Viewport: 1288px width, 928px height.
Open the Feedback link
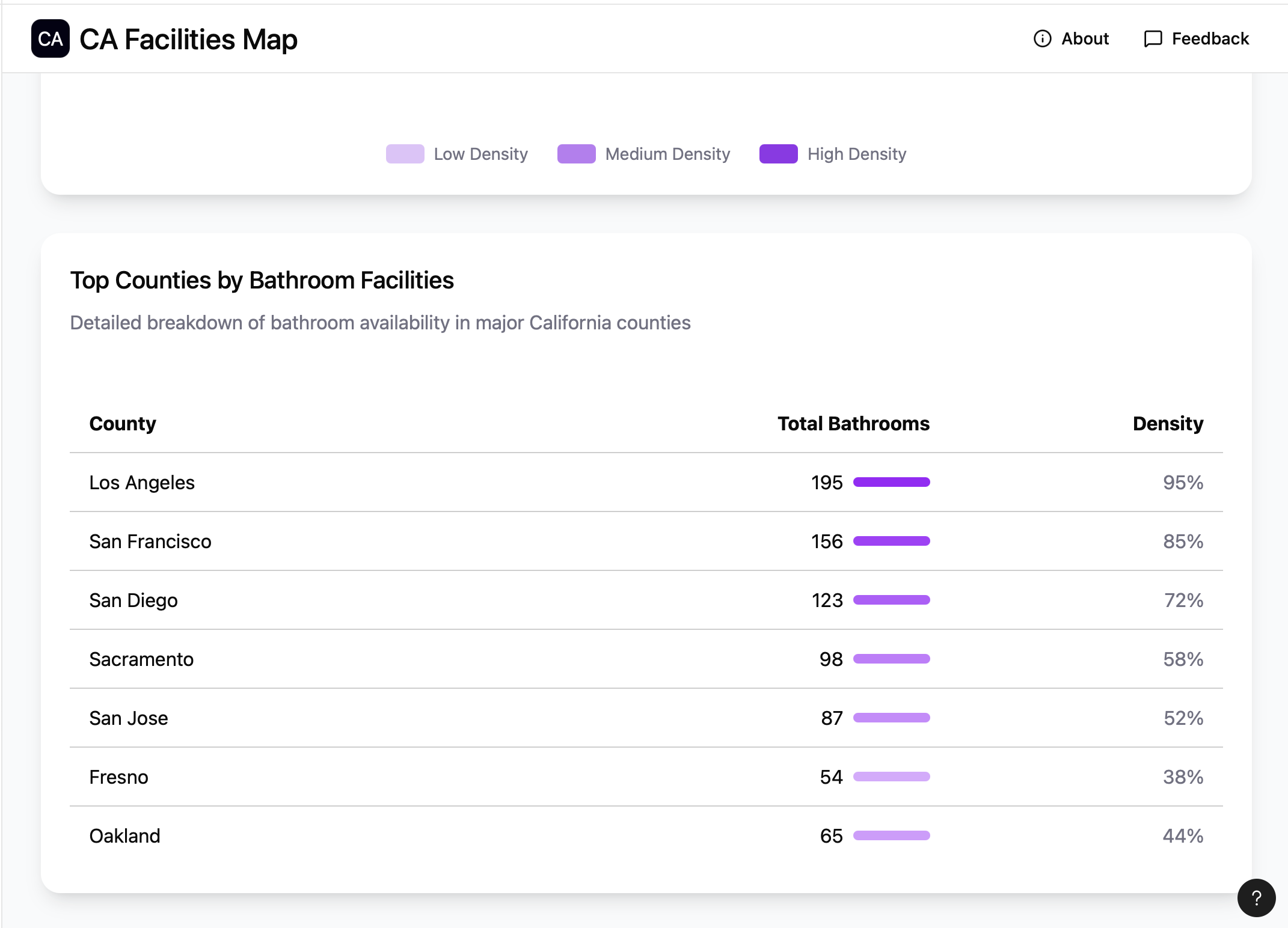1210,39
